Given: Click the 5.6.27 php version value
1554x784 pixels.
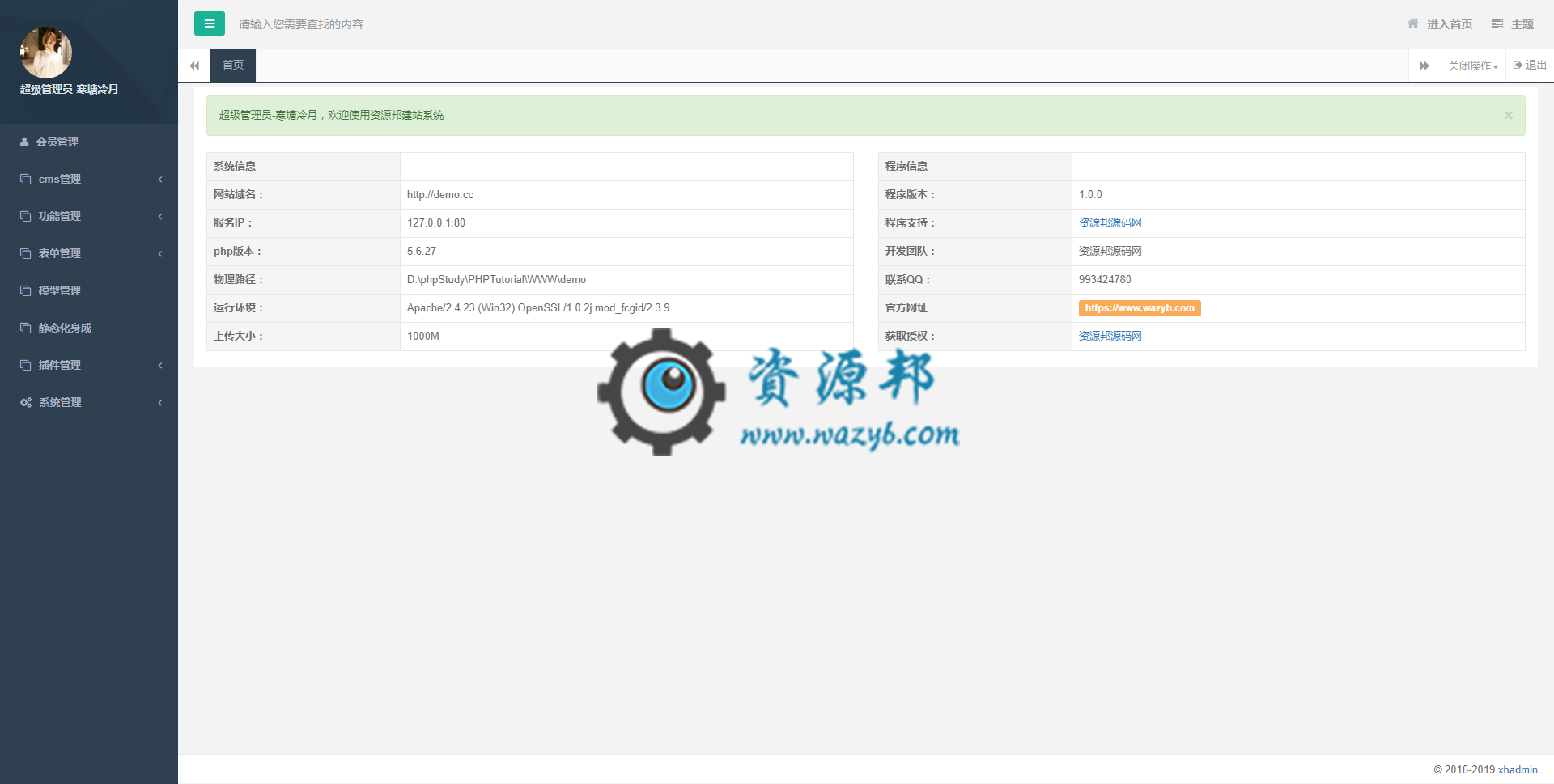Looking at the screenshot, I should (422, 251).
